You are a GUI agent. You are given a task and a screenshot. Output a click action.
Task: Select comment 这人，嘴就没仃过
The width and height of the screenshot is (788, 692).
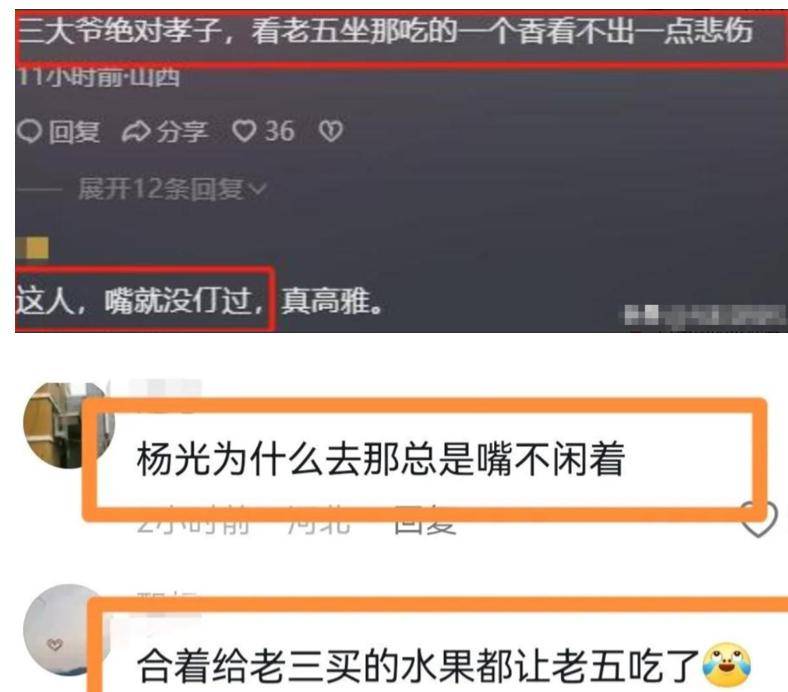tap(140, 301)
